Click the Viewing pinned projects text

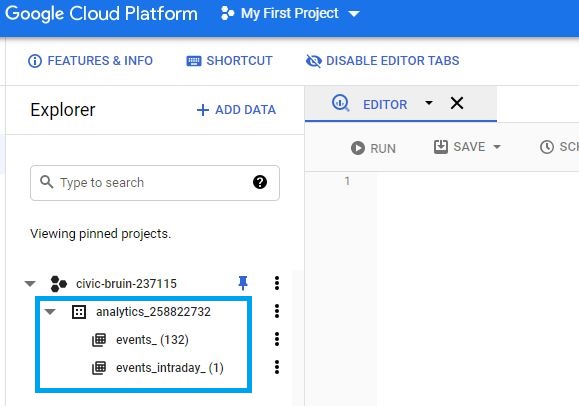(x=100, y=233)
